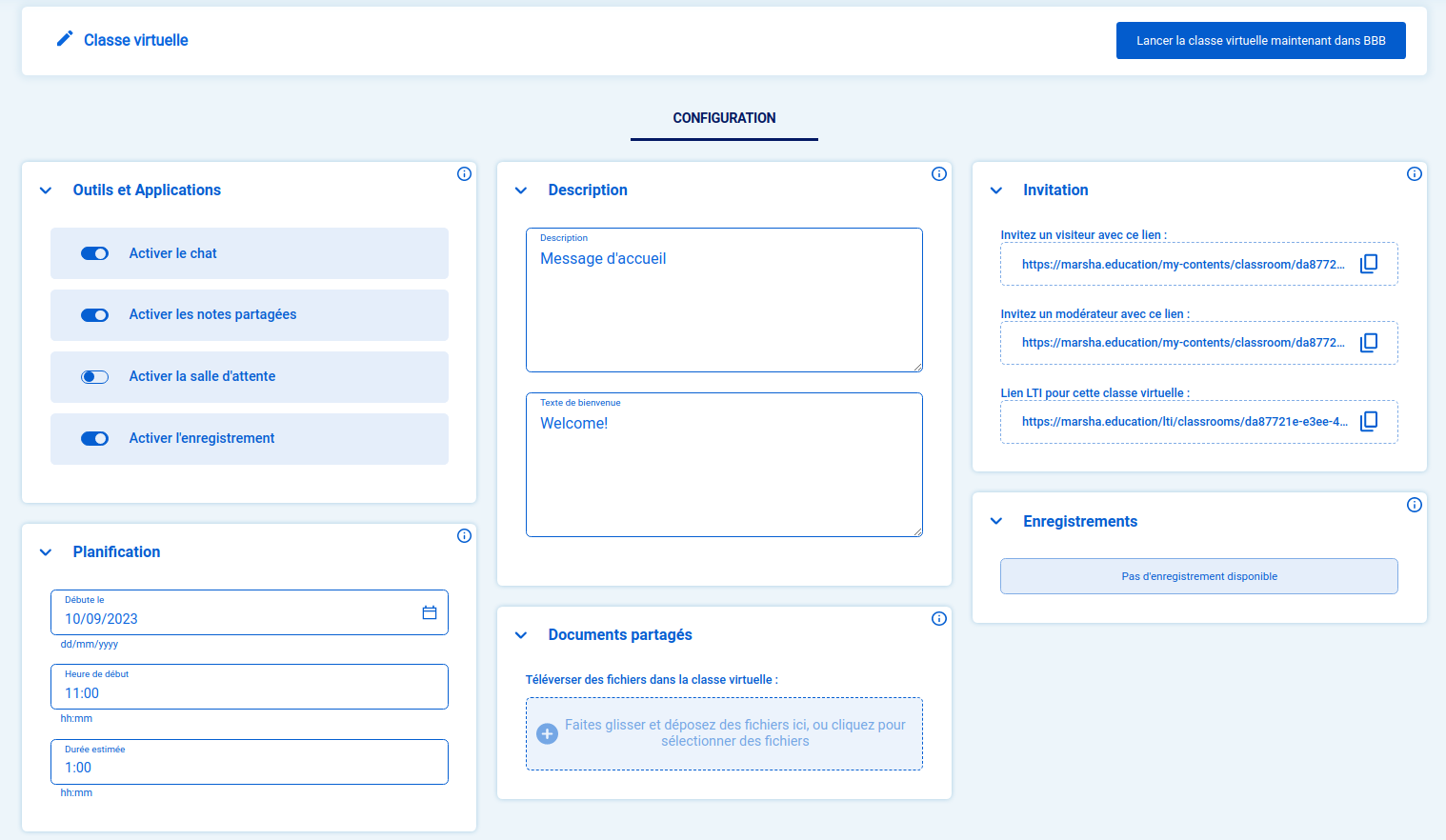This screenshot has height=840, width=1446.
Task: Open the calendar date picker icon
Action: (x=430, y=612)
